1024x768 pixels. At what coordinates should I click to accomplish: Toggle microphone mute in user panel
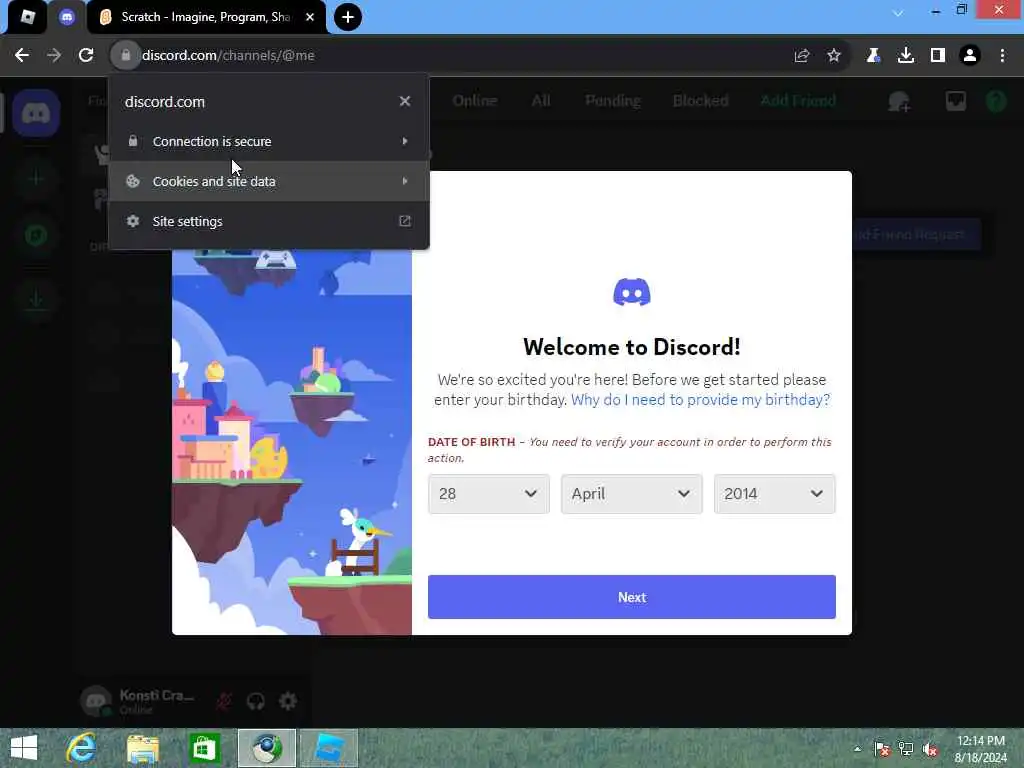pyautogui.click(x=224, y=701)
